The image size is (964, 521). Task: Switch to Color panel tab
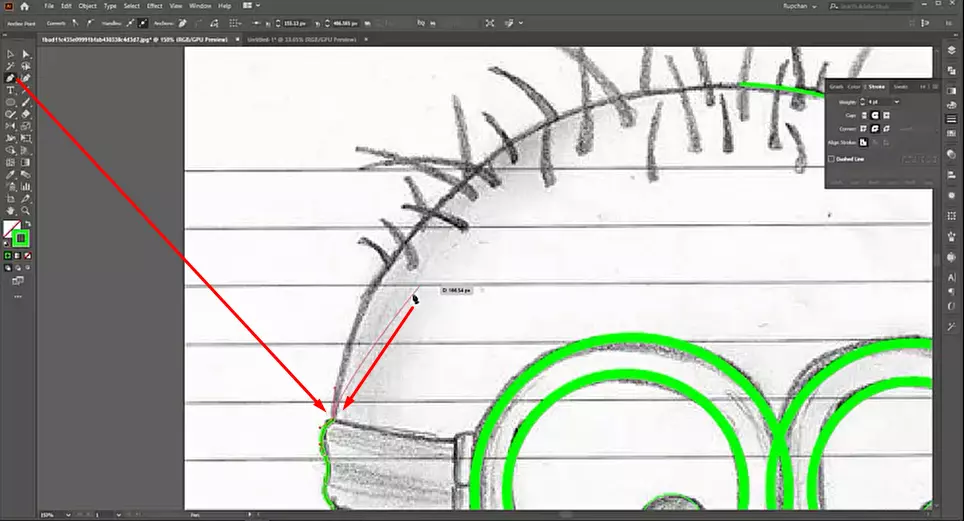(854, 87)
